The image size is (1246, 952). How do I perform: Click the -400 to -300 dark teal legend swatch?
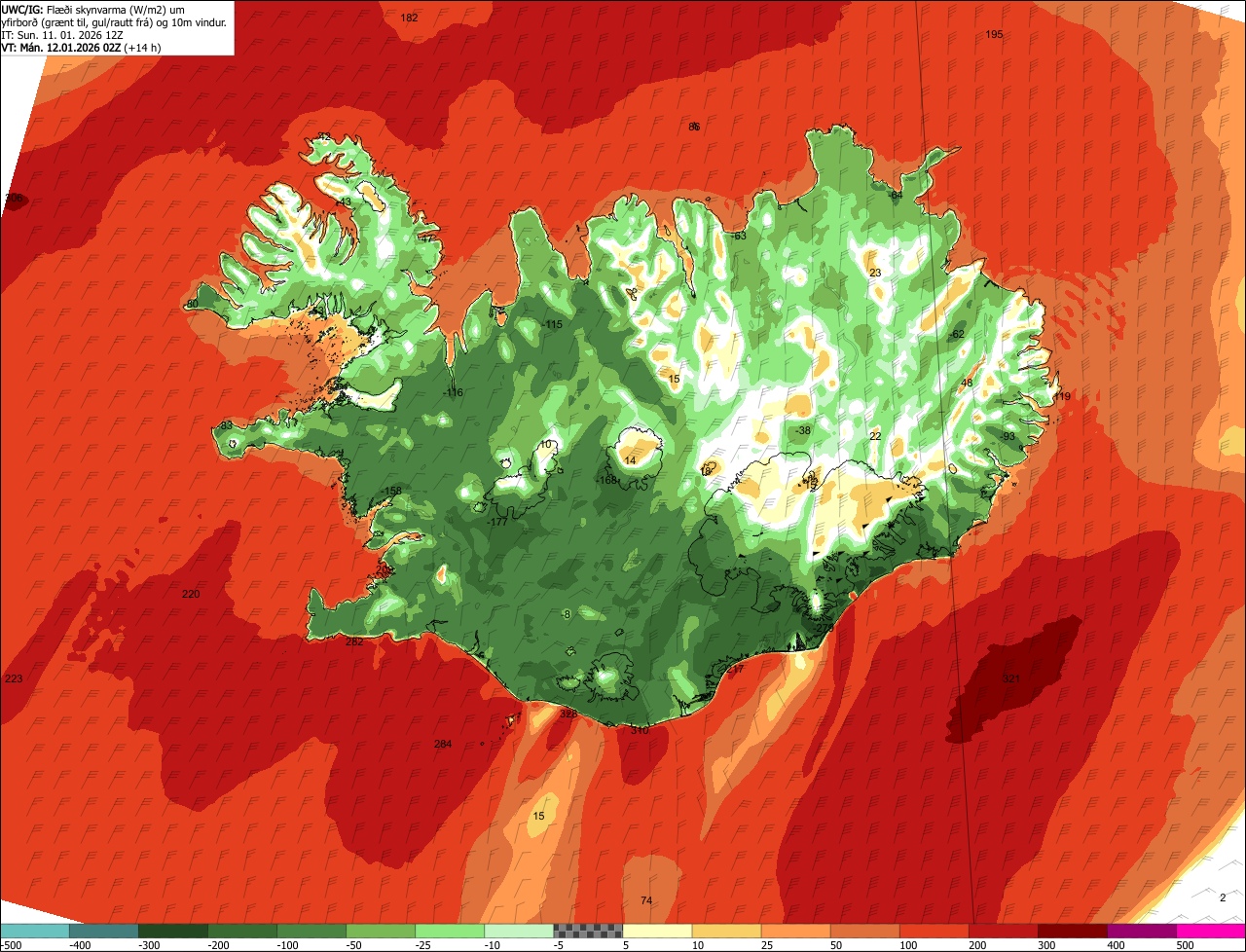coord(104,931)
